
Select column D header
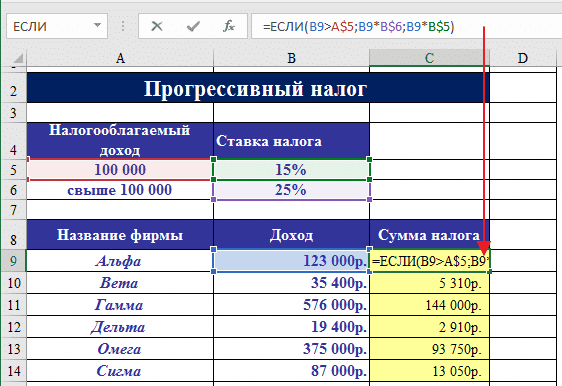523,58
